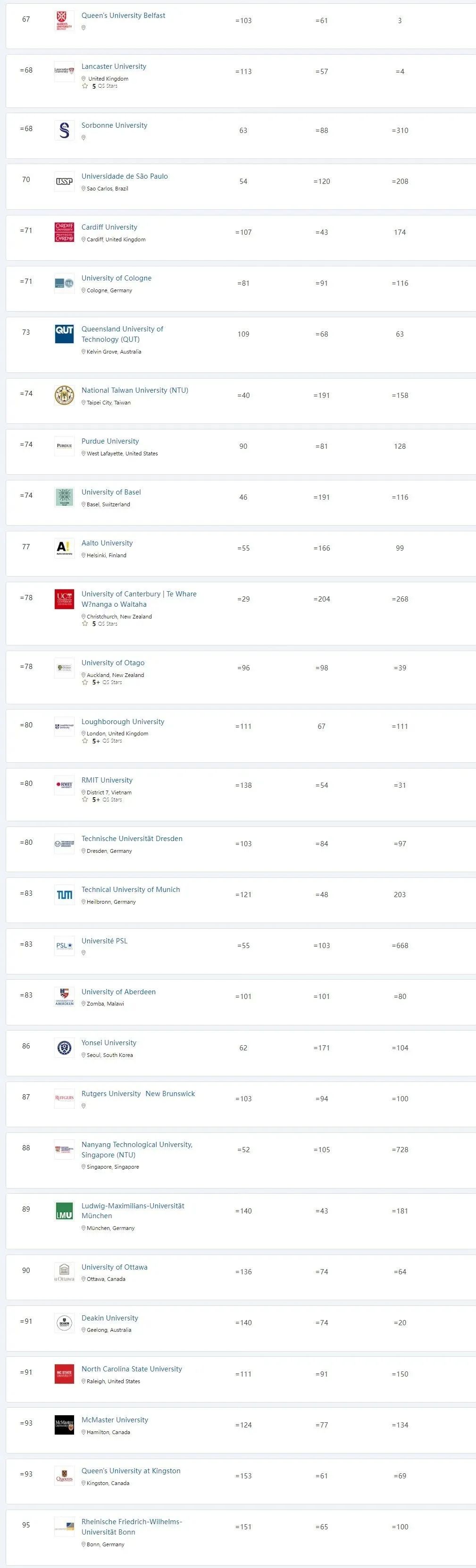This screenshot has width=476, height=1568.
Task: Click the Aalto University logo
Action: point(64,548)
